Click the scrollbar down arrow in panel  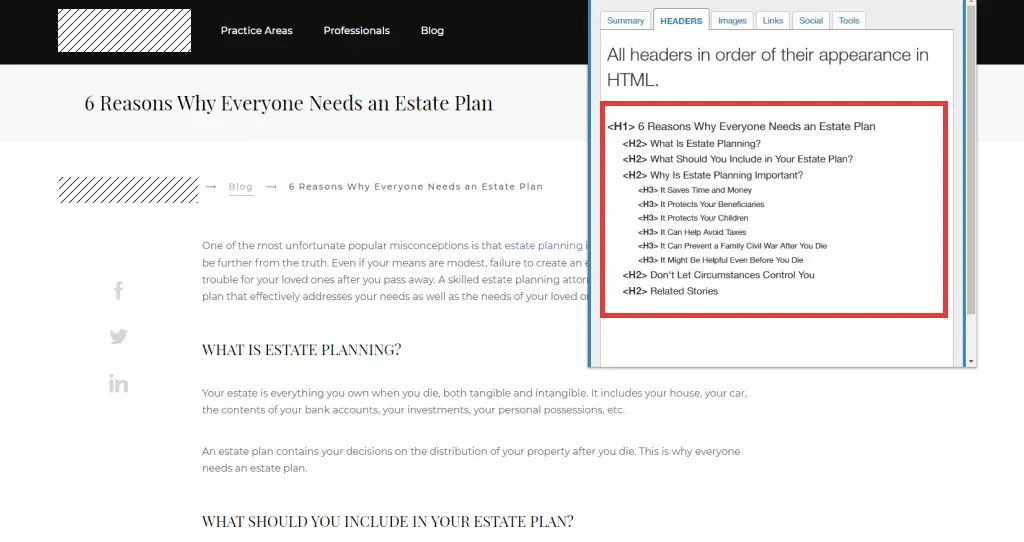point(969,360)
